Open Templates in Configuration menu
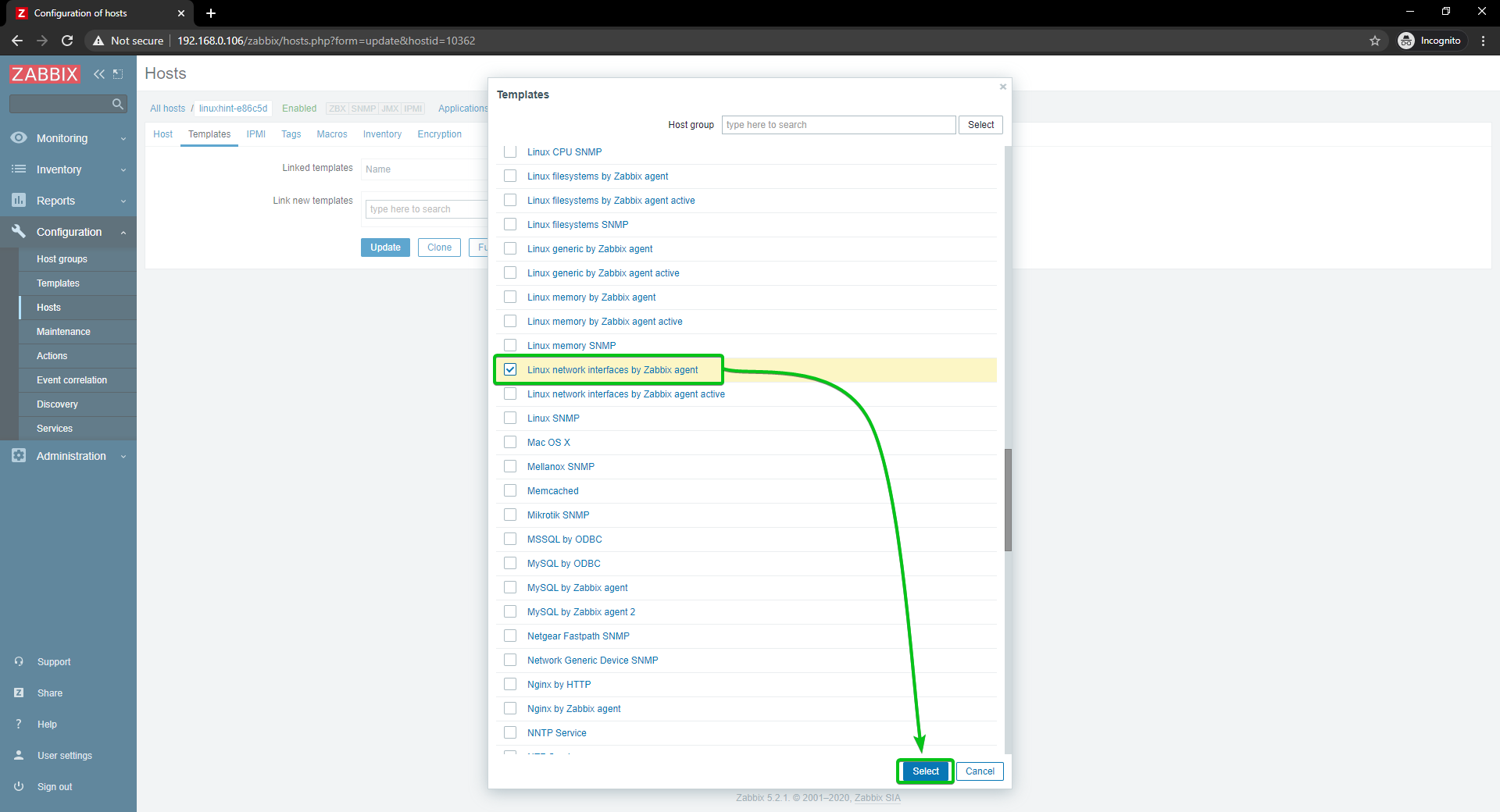 tap(58, 283)
